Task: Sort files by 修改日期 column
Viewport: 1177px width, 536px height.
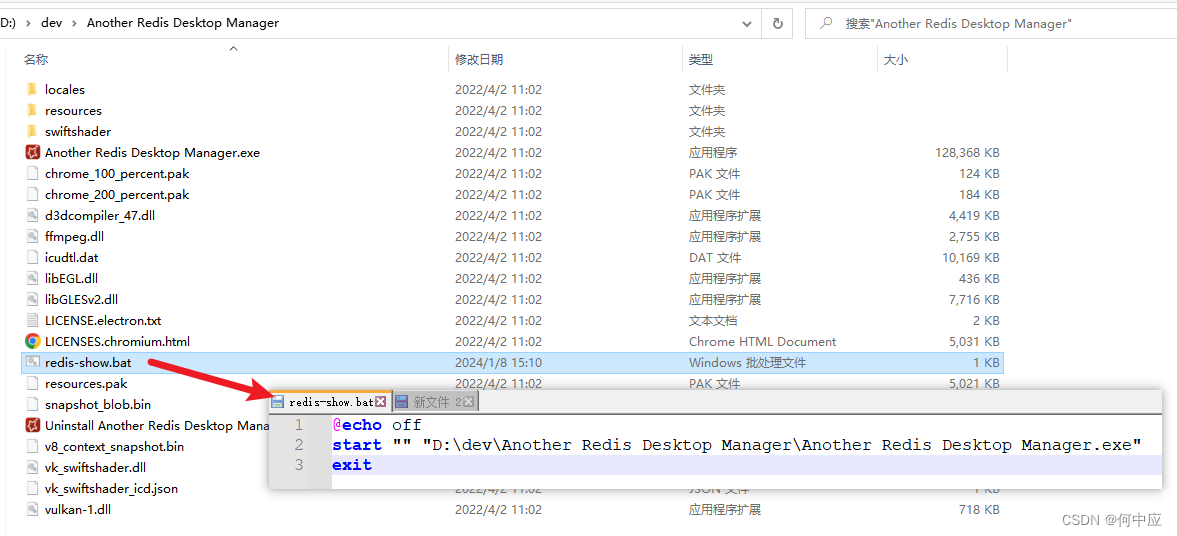Action: (479, 59)
